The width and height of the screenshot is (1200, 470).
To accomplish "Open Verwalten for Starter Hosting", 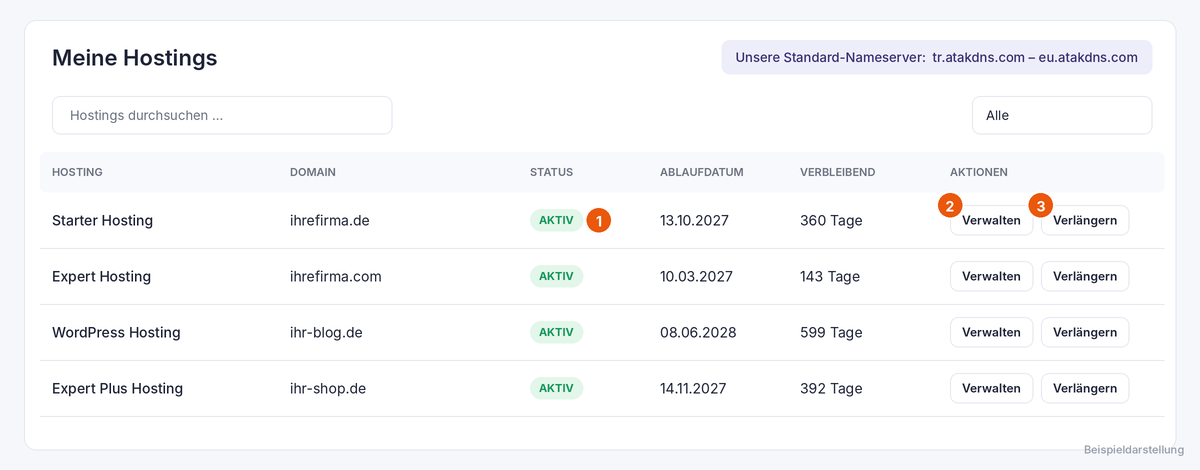I will [x=991, y=220].
